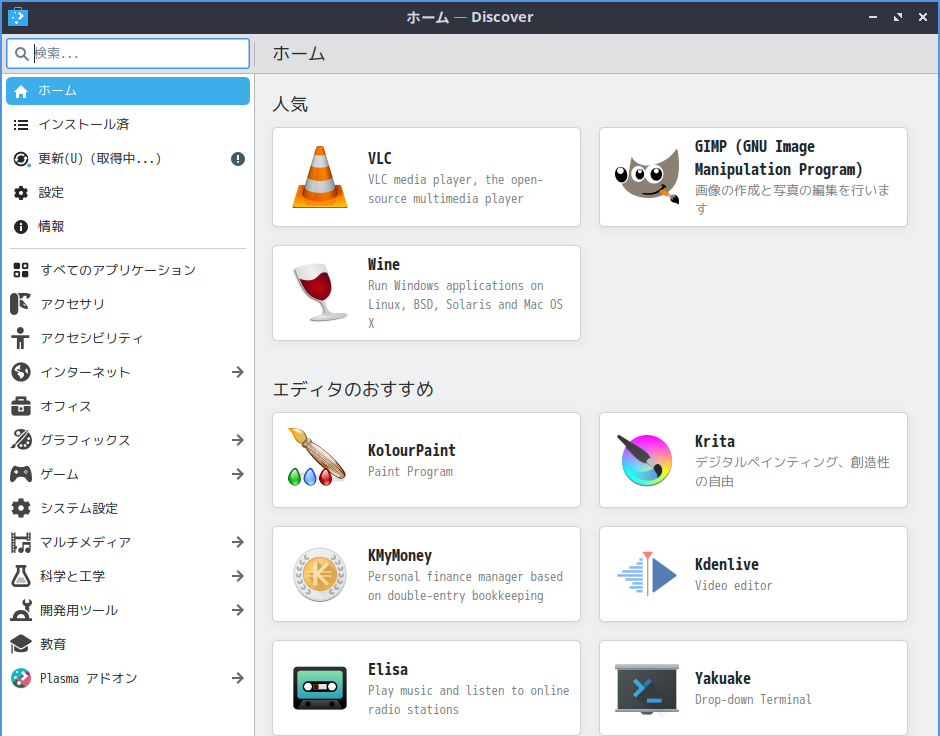Click the 'Paint Program' description text
This screenshot has width=940, height=736.
[410, 472]
